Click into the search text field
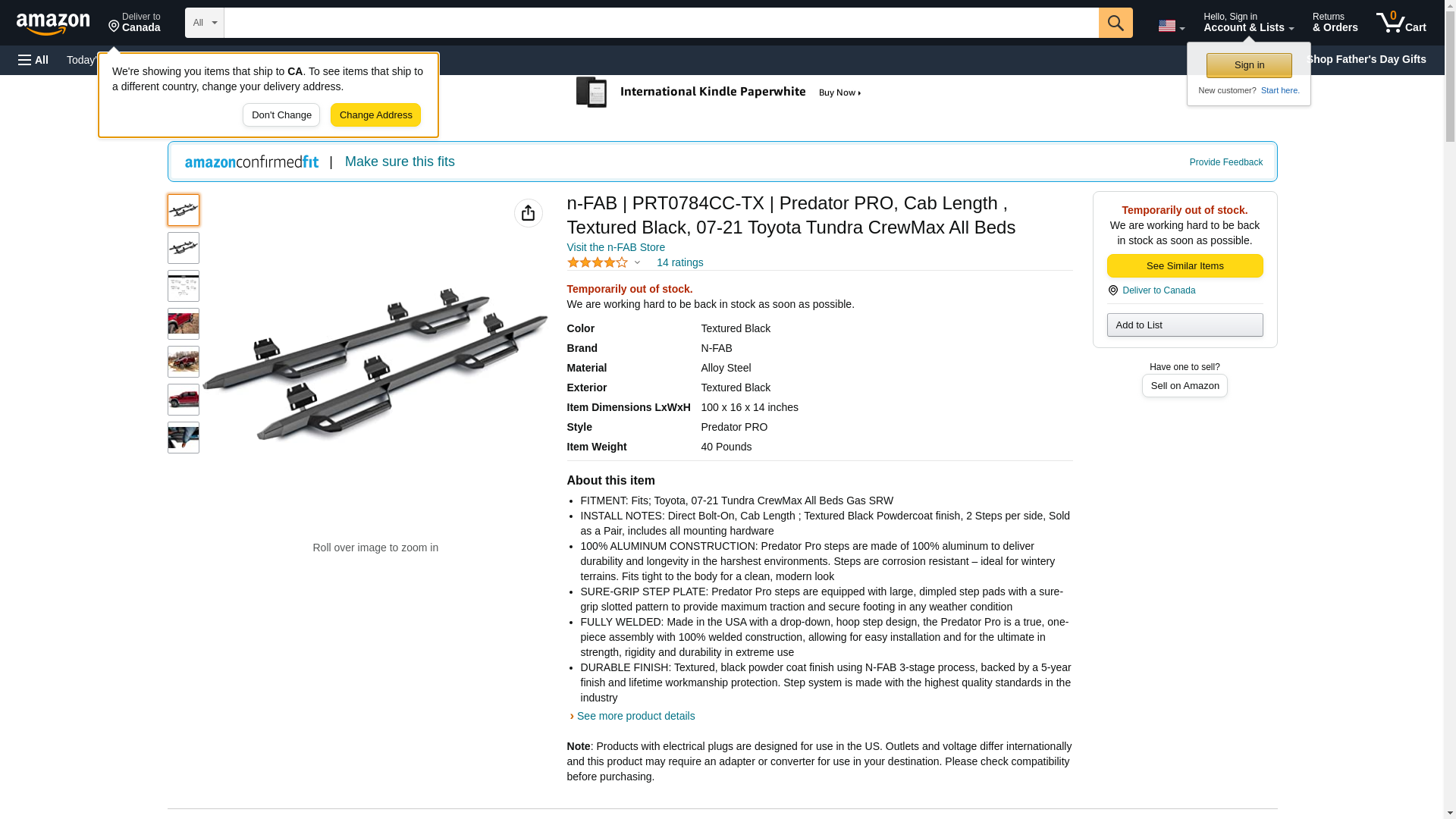 [x=661, y=23]
